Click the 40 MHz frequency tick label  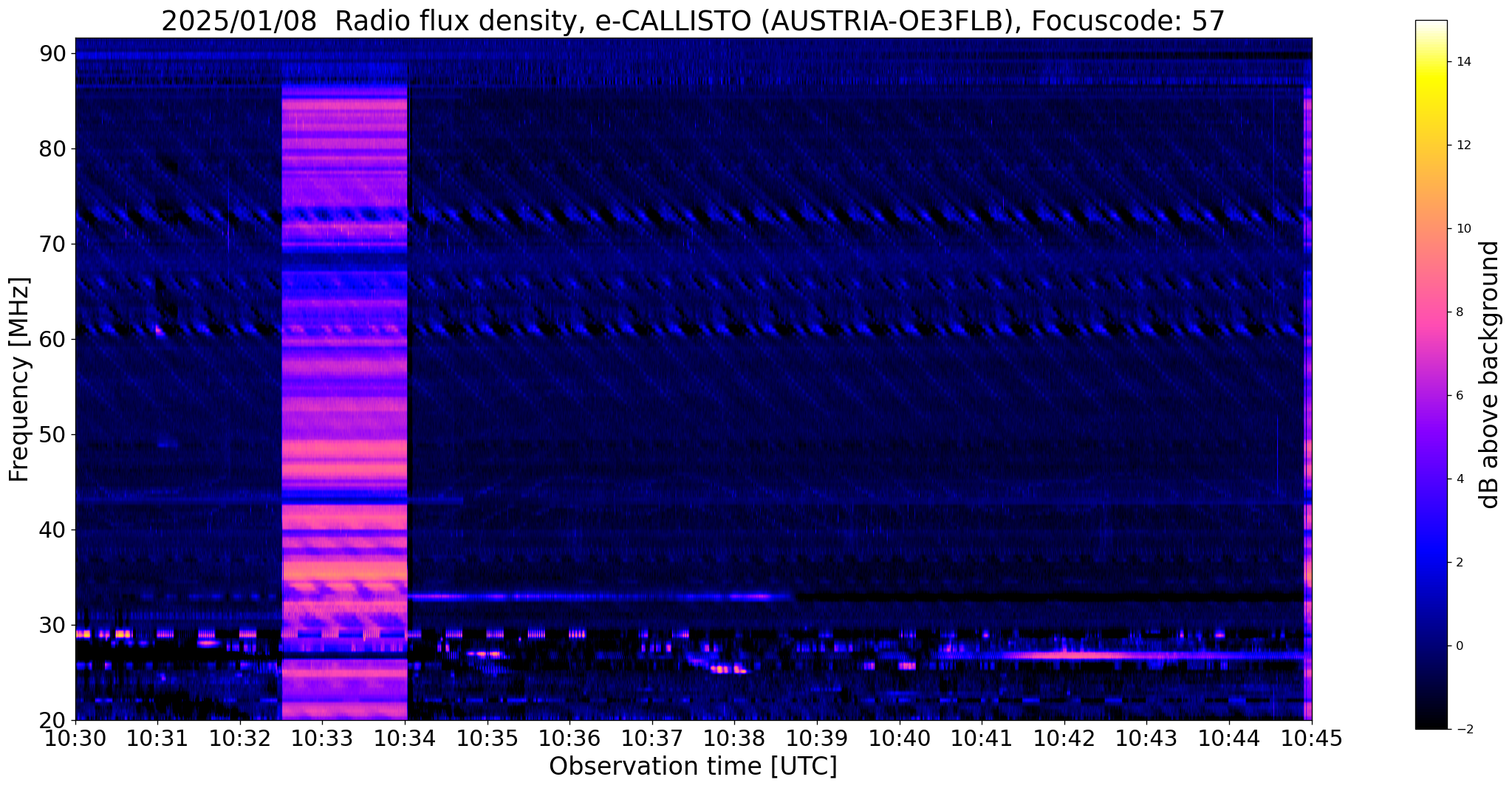tap(52, 530)
